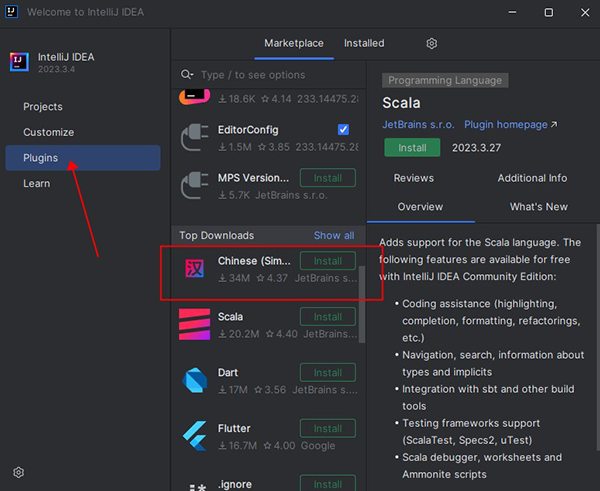Select Projects in the left sidebar
Viewport: 600px width, 491px height.
(43, 107)
